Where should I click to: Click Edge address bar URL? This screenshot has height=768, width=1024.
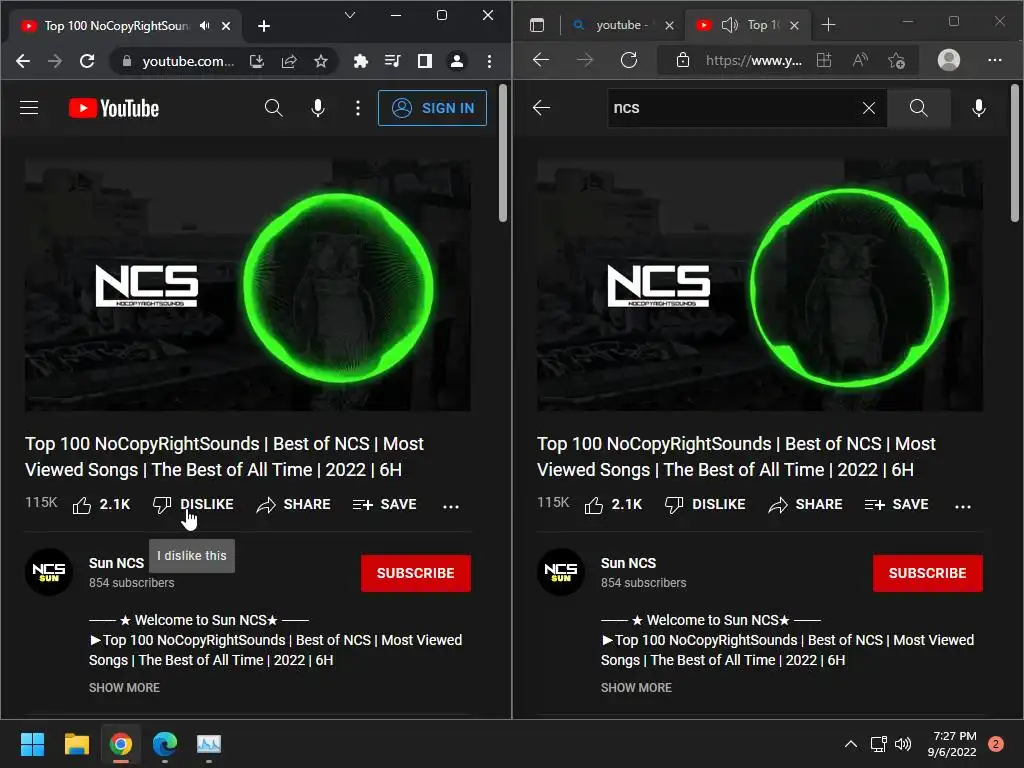[x=754, y=61]
